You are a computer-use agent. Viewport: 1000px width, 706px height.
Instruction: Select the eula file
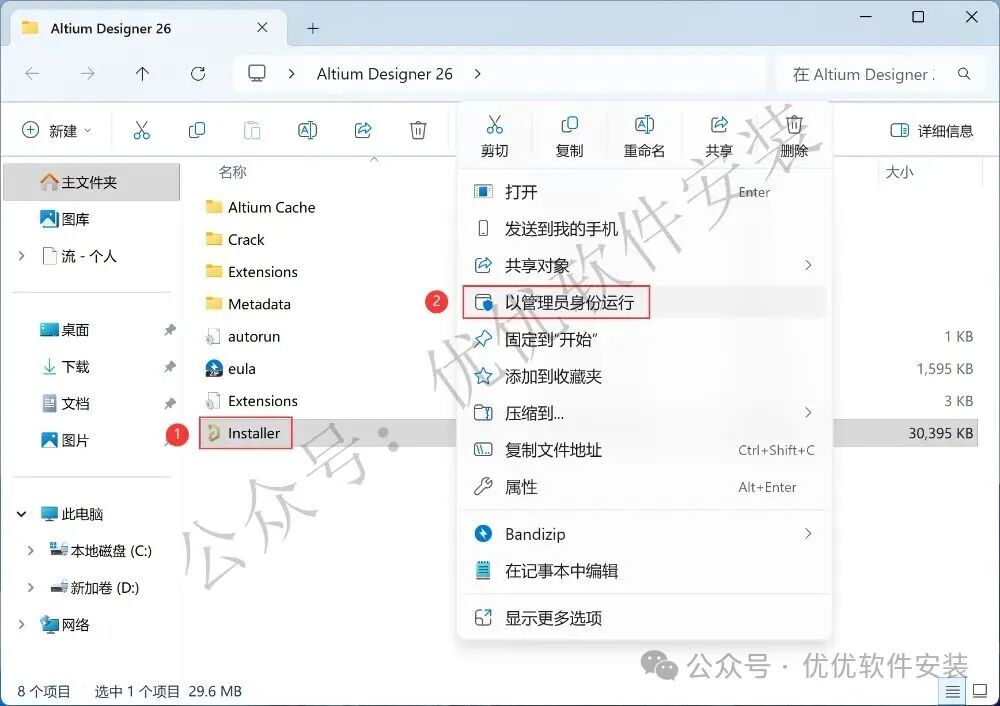point(230,369)
